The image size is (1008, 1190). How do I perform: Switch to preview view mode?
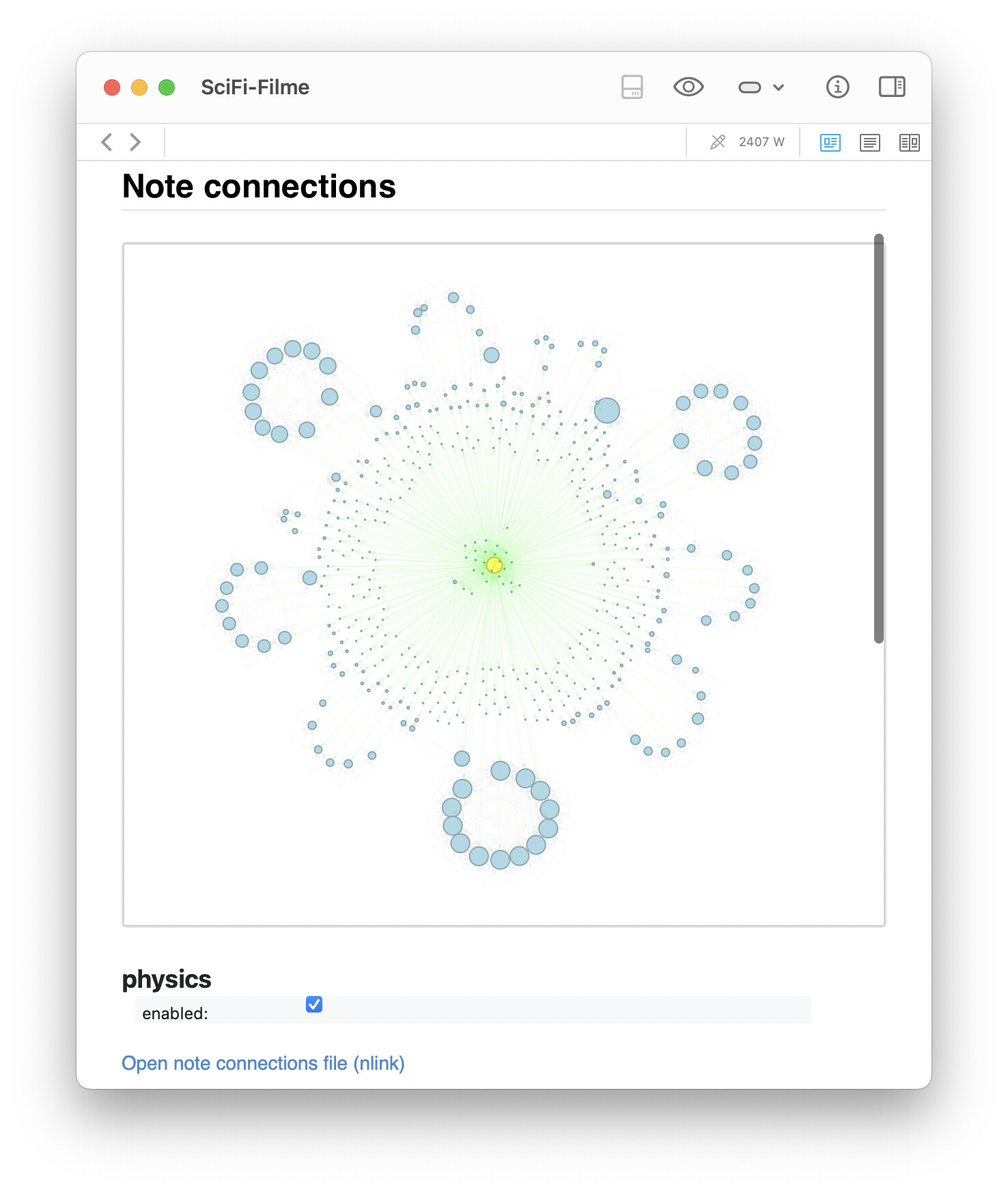coord(830,142)
